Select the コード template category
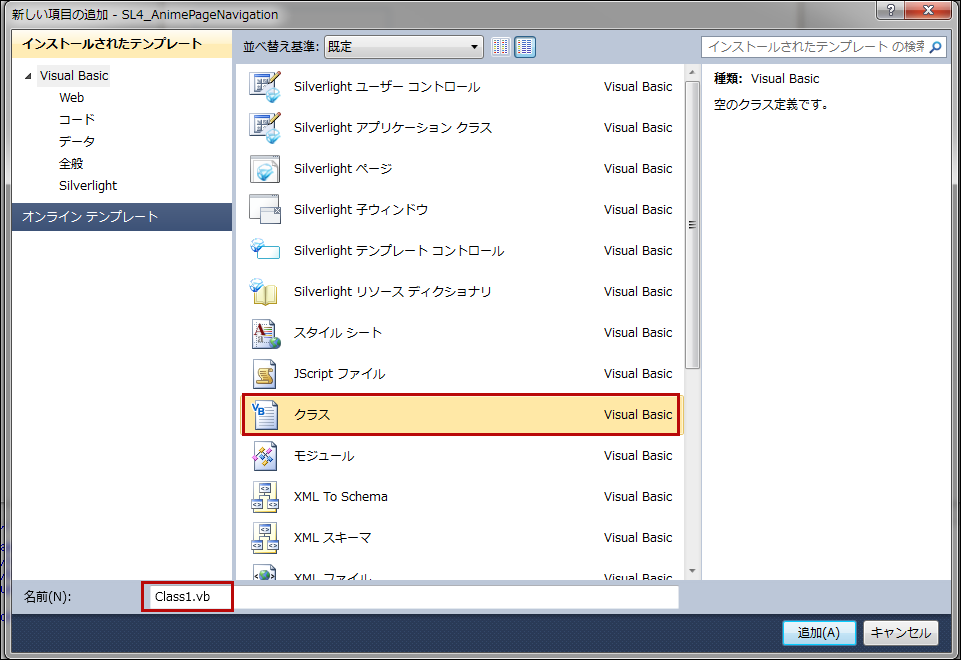Image resolution: width=961 pixels, height=660 pixels. (77, 119)
